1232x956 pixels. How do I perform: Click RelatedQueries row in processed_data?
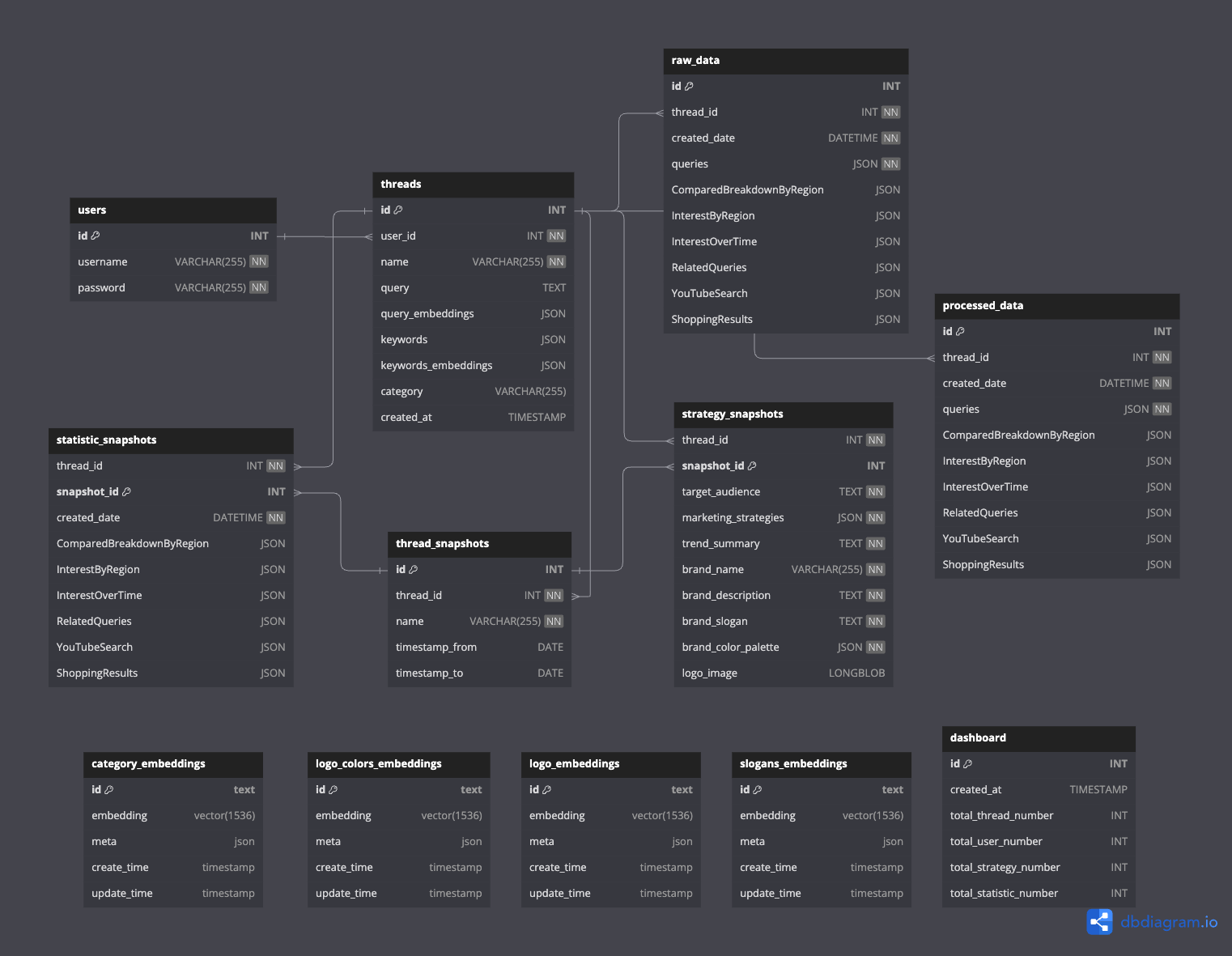tap(1057, 513)
